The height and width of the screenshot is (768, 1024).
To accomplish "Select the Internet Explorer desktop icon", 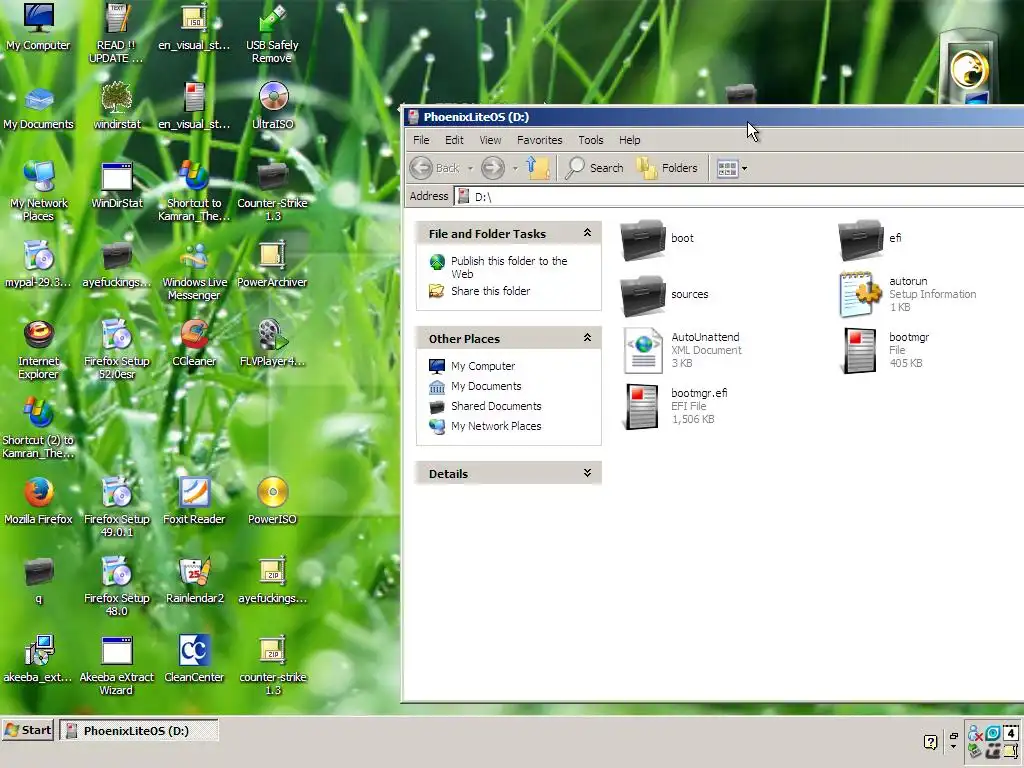I will pos(38,350).
